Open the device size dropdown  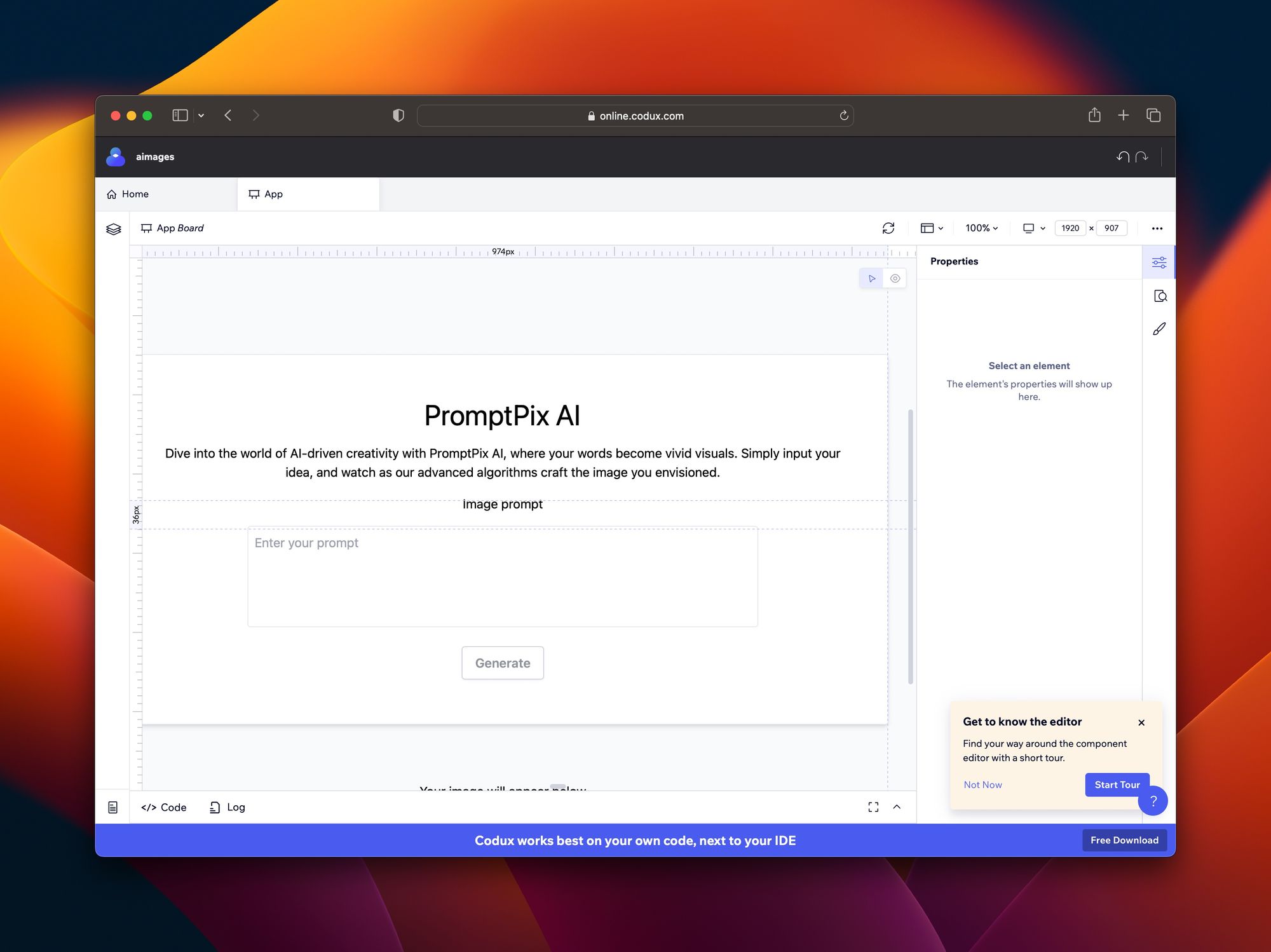(x=1033, y=228)
